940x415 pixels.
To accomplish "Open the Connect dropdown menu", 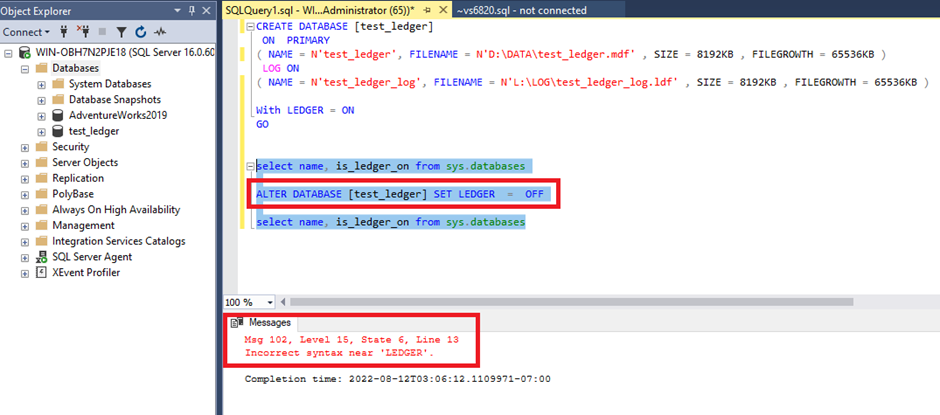I will [26, 32].
